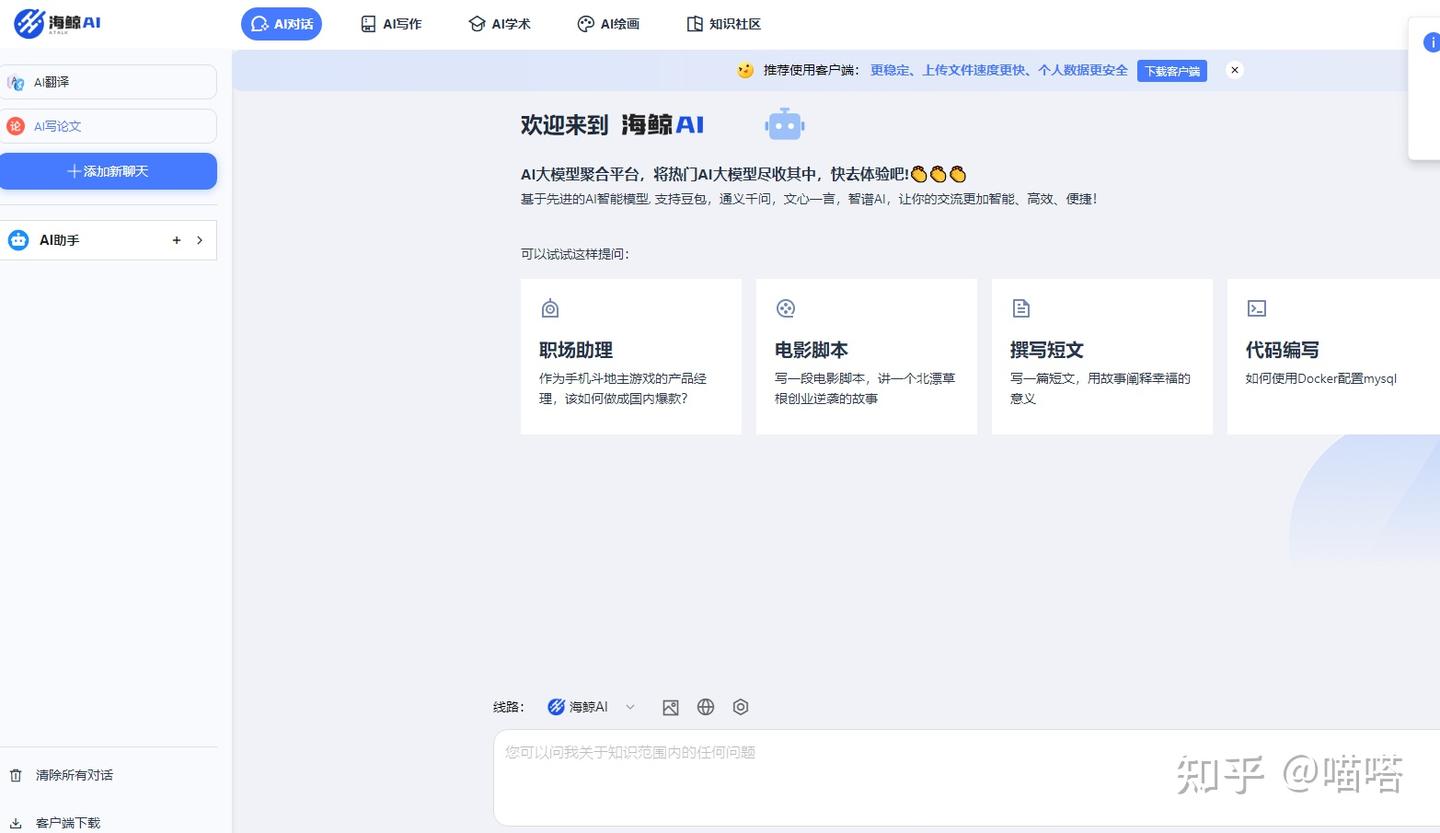
Task: Select the 职场助理 suggestion card
Action: (x=631, y=356)
